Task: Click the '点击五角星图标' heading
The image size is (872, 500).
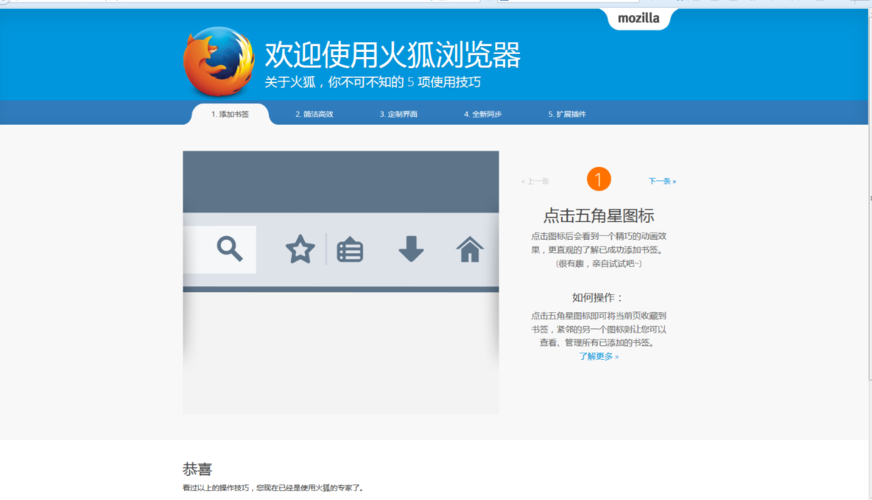Action: pyautogui.click(x=598, y=216)
